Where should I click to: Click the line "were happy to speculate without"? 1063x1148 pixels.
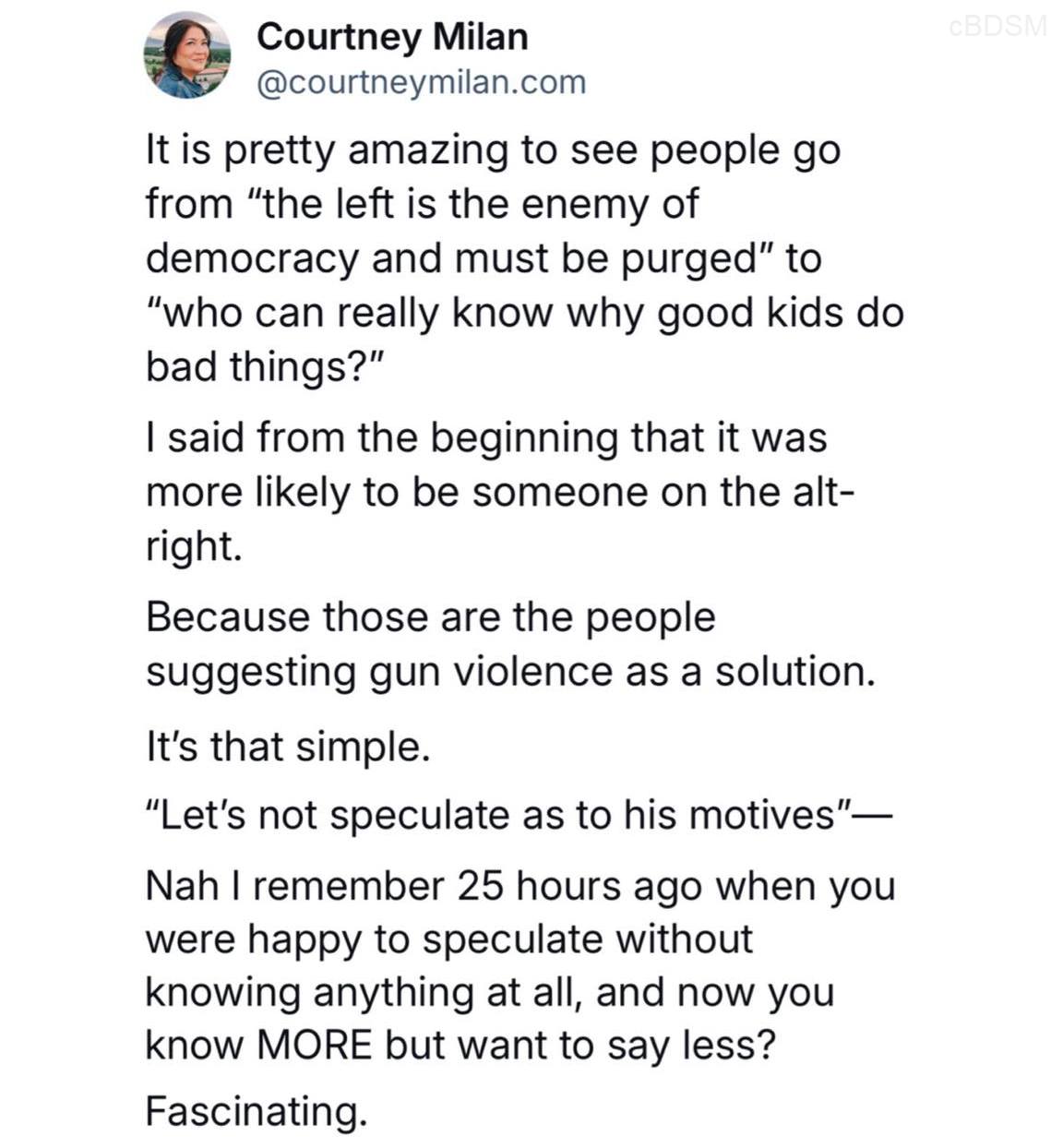click(449, 939)
